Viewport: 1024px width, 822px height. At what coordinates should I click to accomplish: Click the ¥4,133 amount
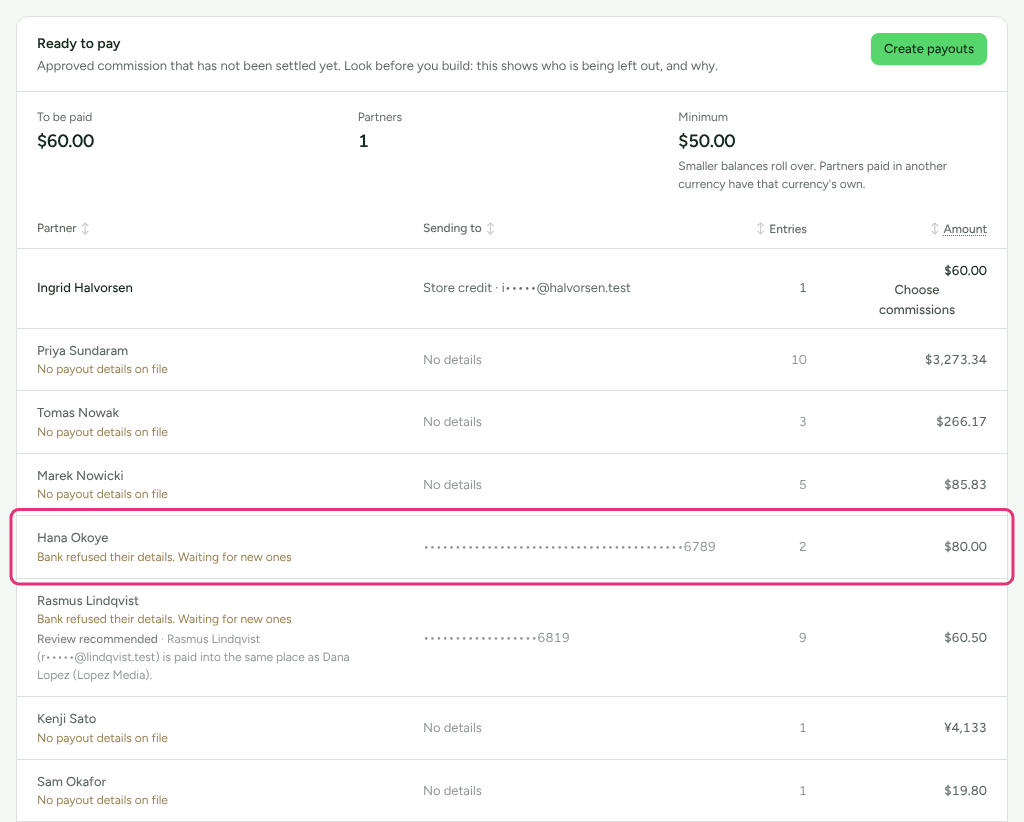(965, 727)
